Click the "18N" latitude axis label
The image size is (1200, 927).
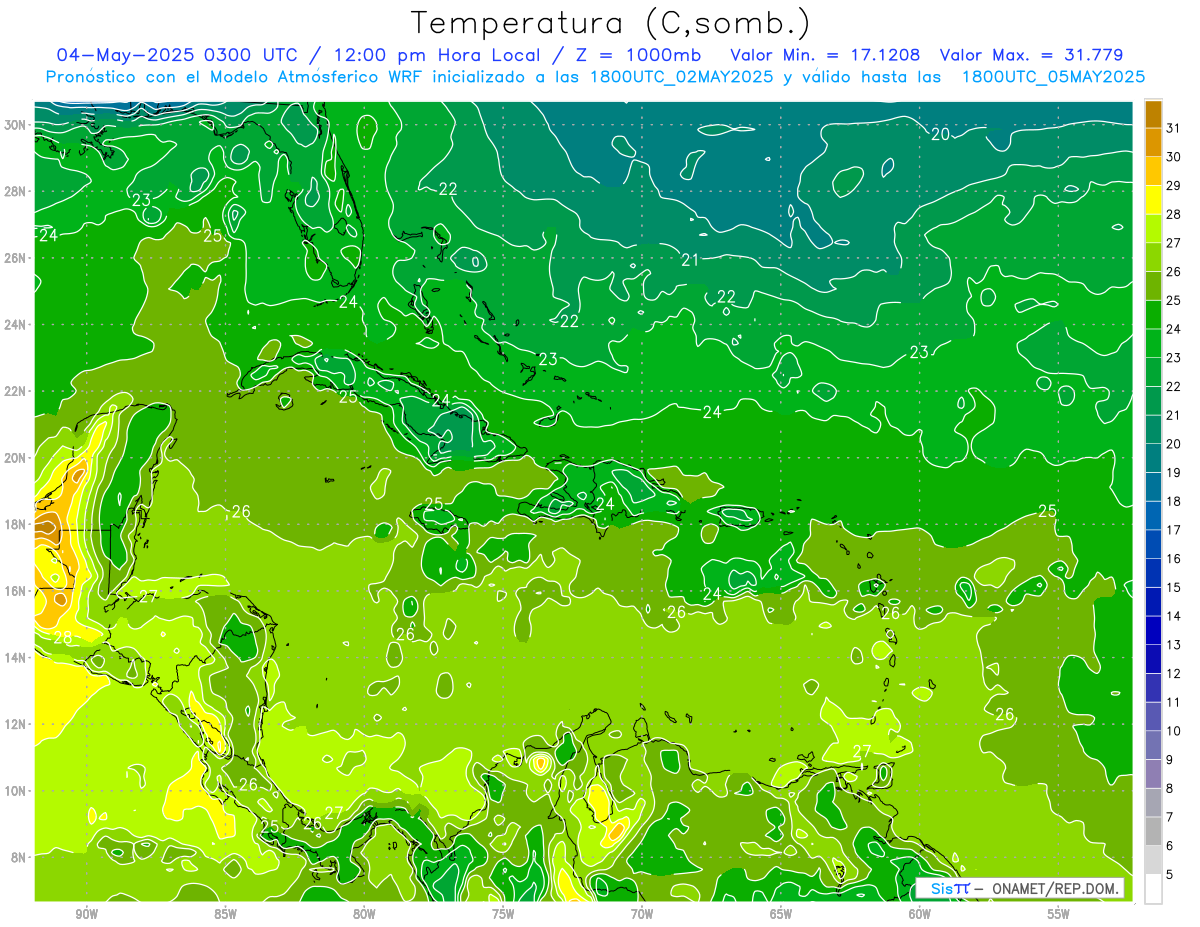15,524
